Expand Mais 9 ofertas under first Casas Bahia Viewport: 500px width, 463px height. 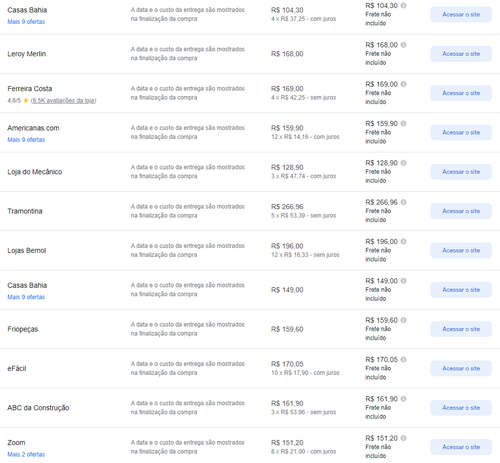(x=26, y=22)
